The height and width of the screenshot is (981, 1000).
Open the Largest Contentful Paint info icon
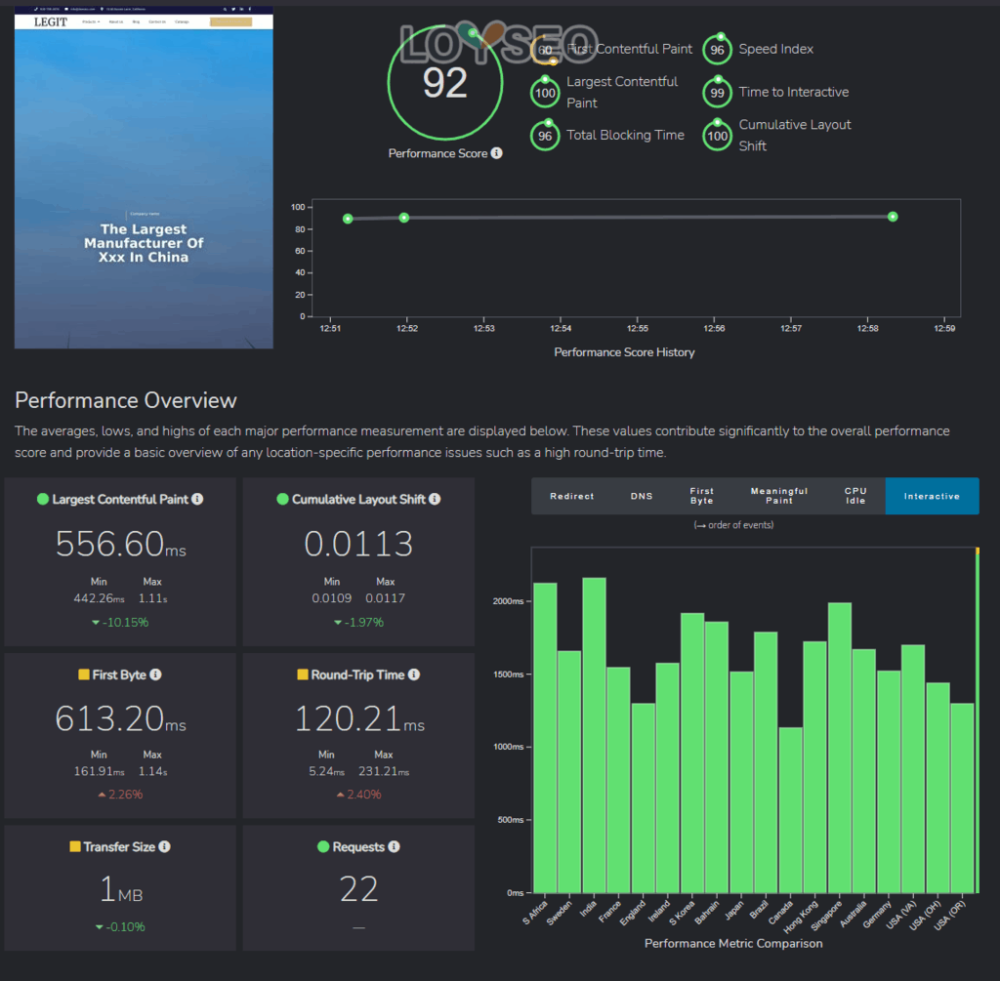click(198, 499)
